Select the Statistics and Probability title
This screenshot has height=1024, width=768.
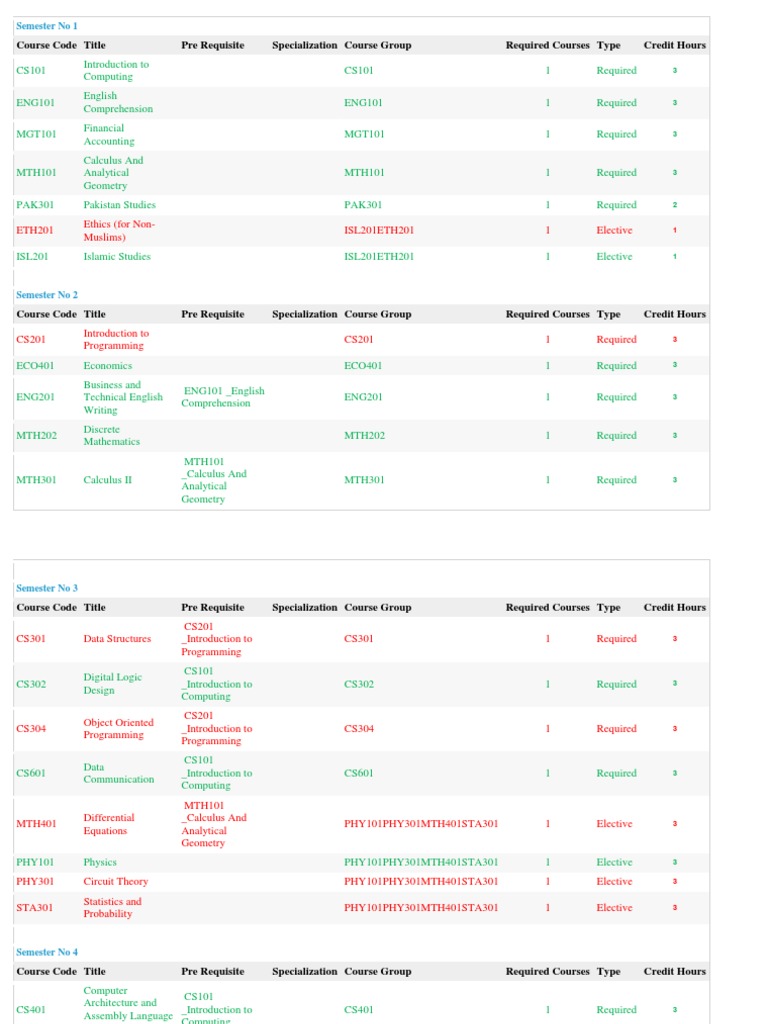tap(112, 908)
